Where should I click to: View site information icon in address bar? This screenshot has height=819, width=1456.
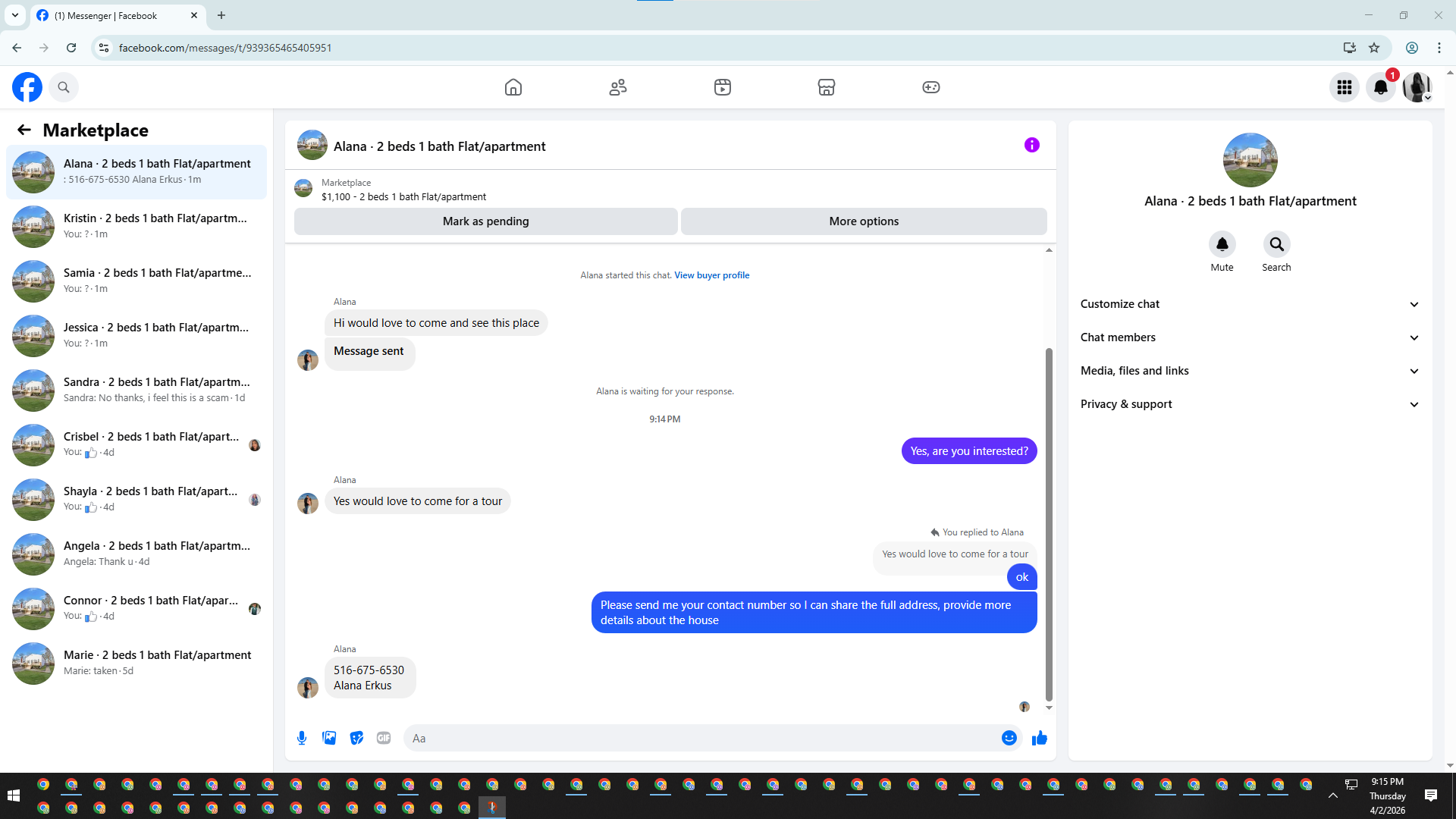pos(104,48)
